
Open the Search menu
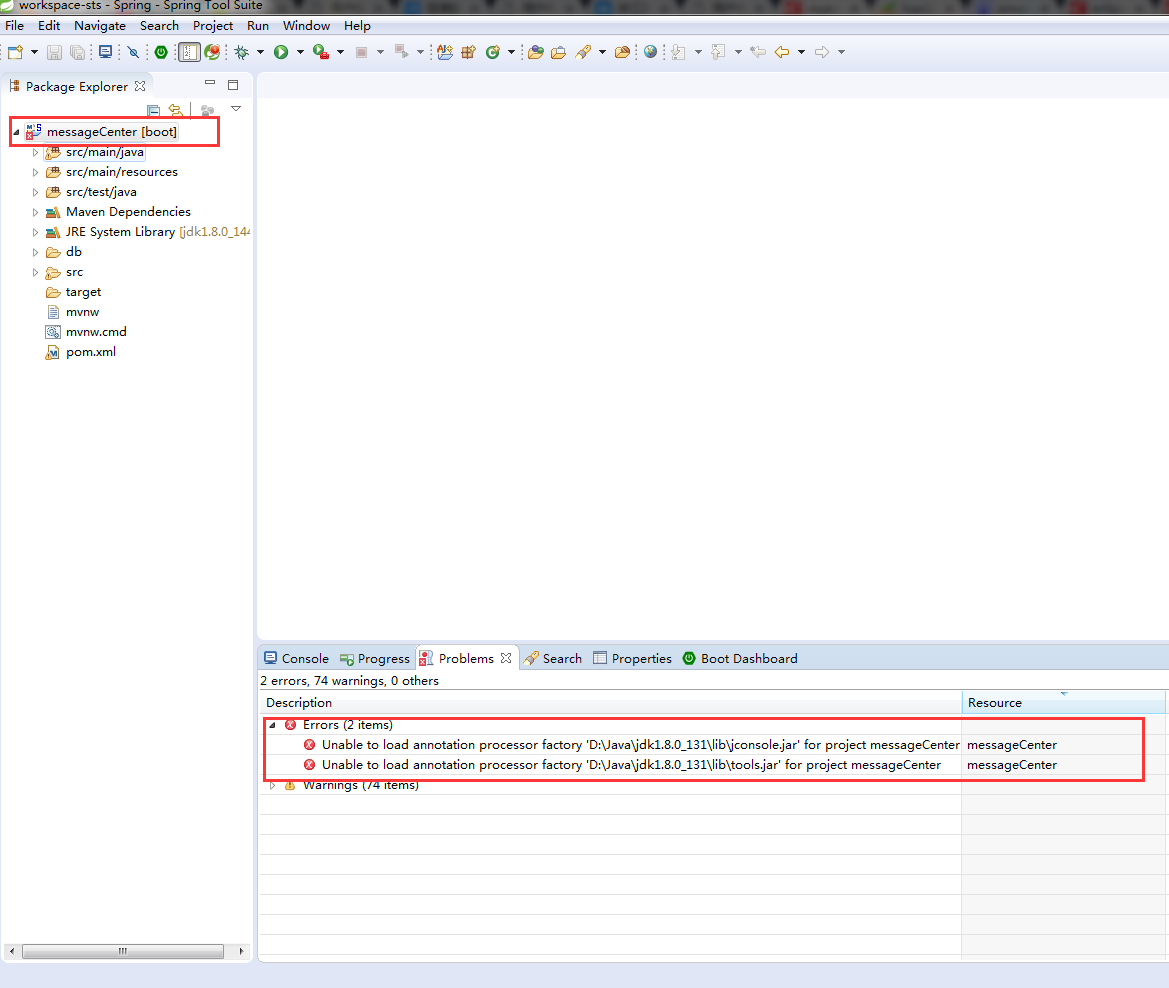tap(160, 25)
